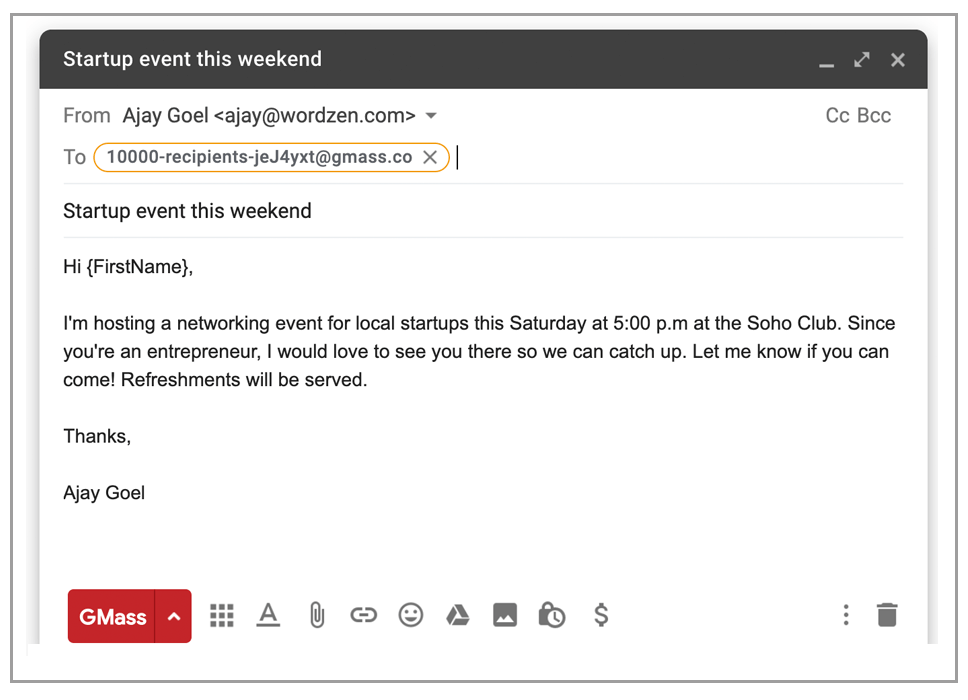This screenshot has width=968, height=700.
Task: Add Cc recipients field
Action: (837, 116)
